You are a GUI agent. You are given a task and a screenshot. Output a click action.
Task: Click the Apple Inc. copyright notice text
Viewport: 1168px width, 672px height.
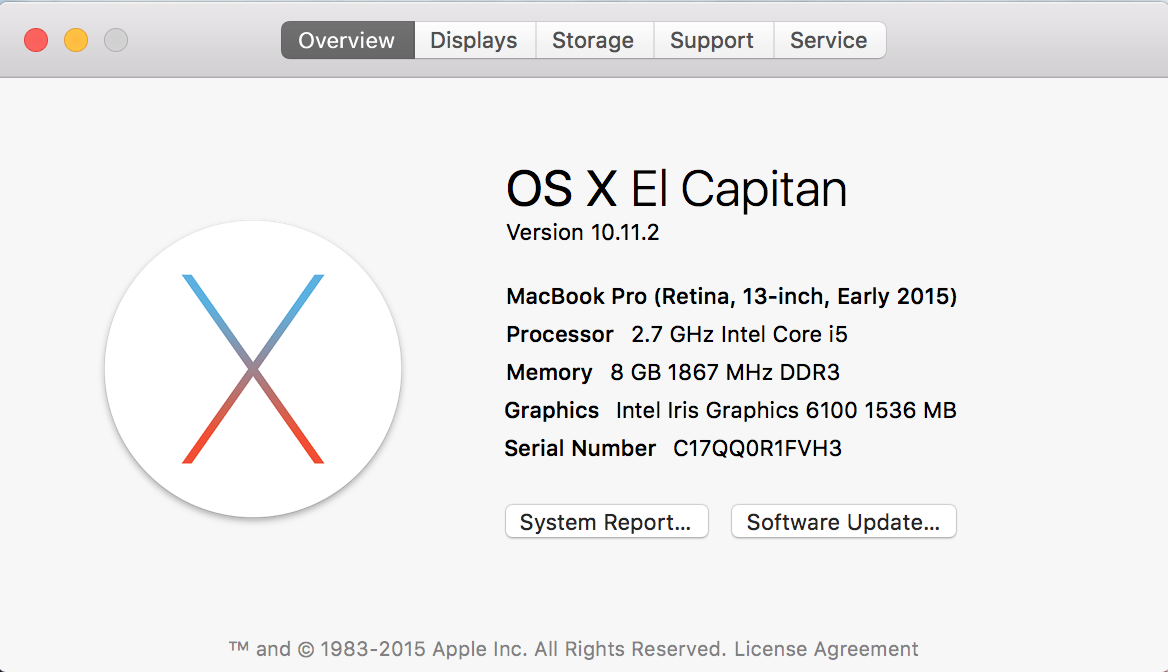[x=478, y=649]
